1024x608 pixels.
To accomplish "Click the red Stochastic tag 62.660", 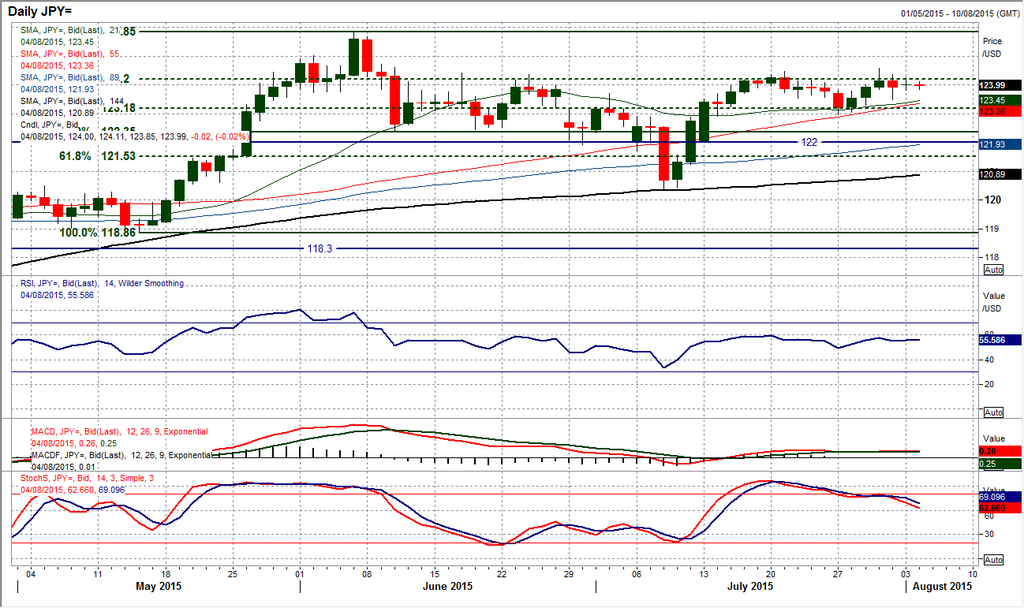I will 1000,508.
